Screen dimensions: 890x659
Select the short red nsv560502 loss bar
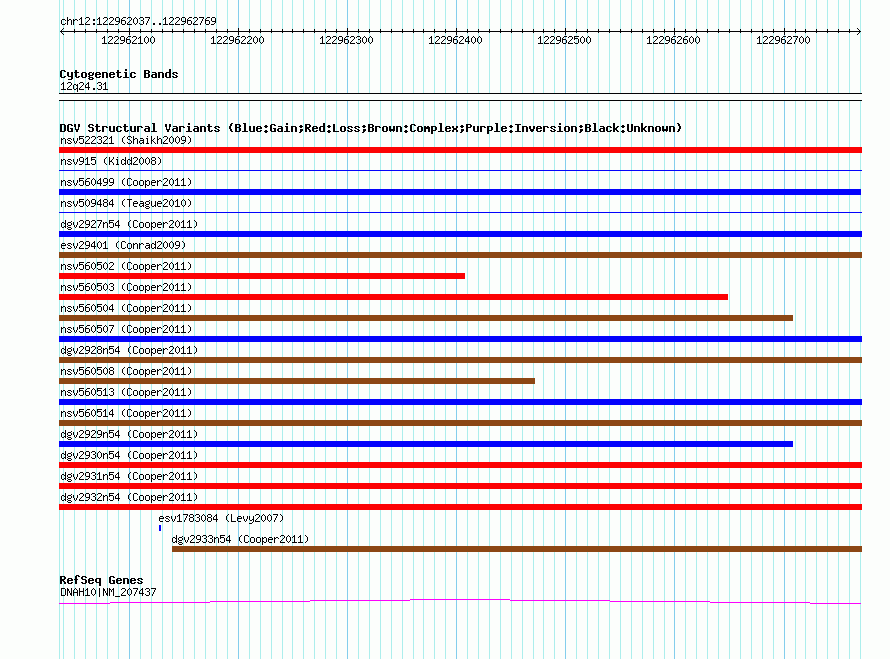(x=262, y=276)
